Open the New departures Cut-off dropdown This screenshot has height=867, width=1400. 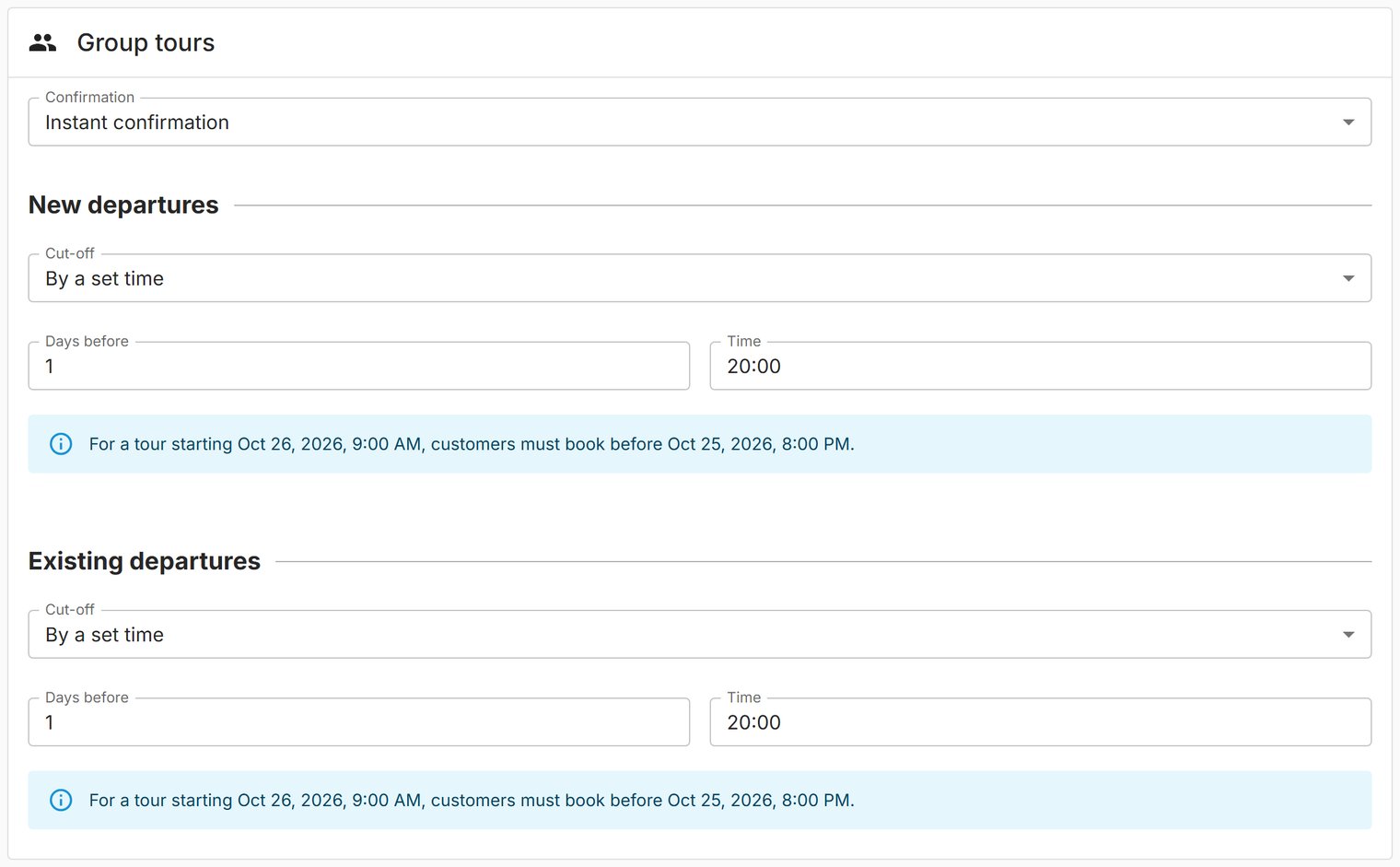click(699, 278)
